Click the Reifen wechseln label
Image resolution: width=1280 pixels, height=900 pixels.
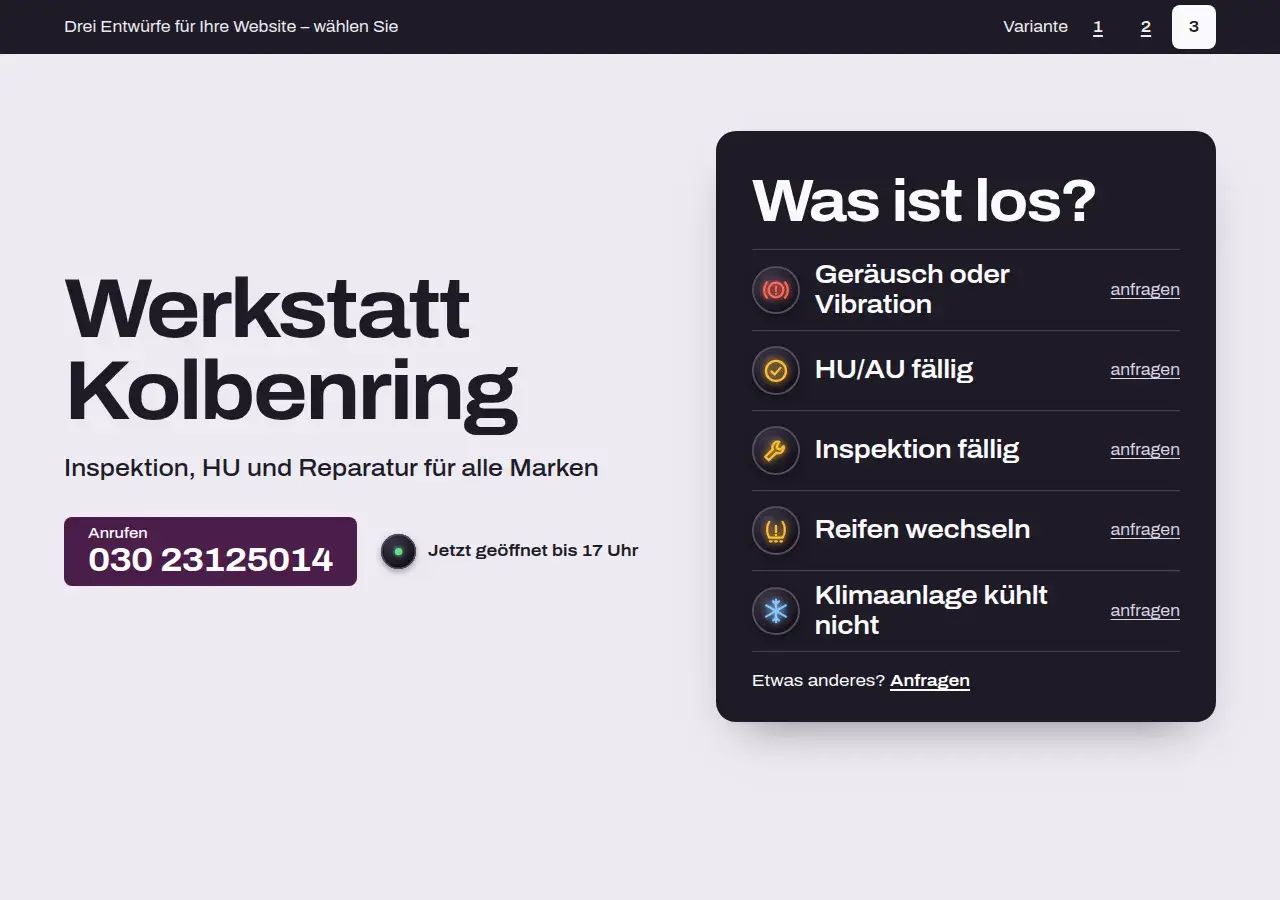tap(922, 529)
